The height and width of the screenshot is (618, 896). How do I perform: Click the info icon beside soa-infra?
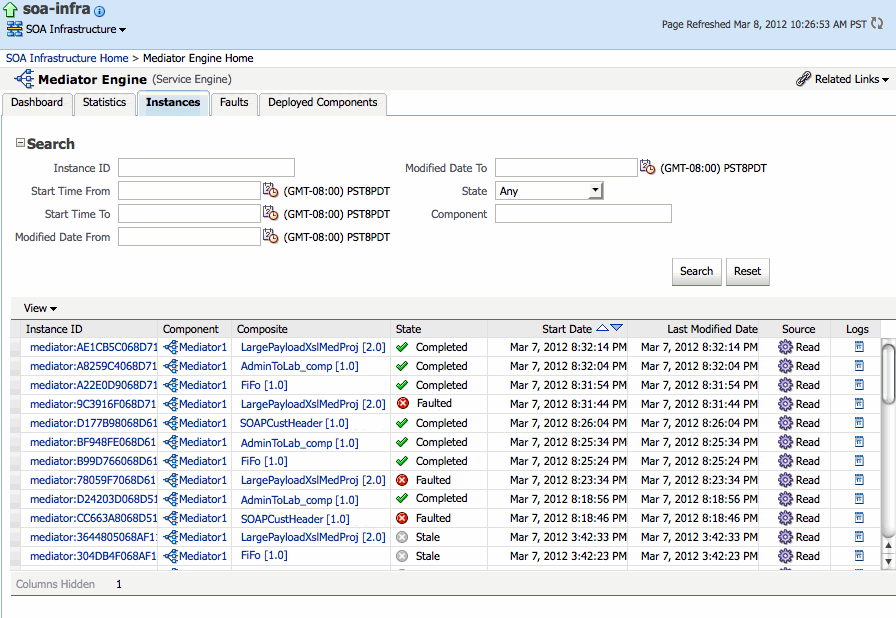pos(97,10)
